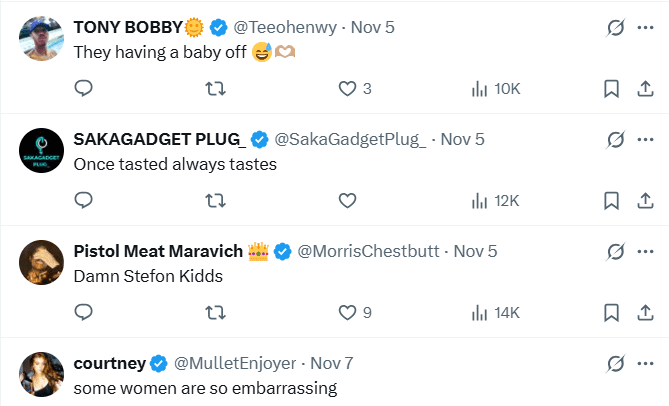Open more menu for SAKAGADGET PLUG_ tweet
669x406 pixels.
[x=645, y=139]
